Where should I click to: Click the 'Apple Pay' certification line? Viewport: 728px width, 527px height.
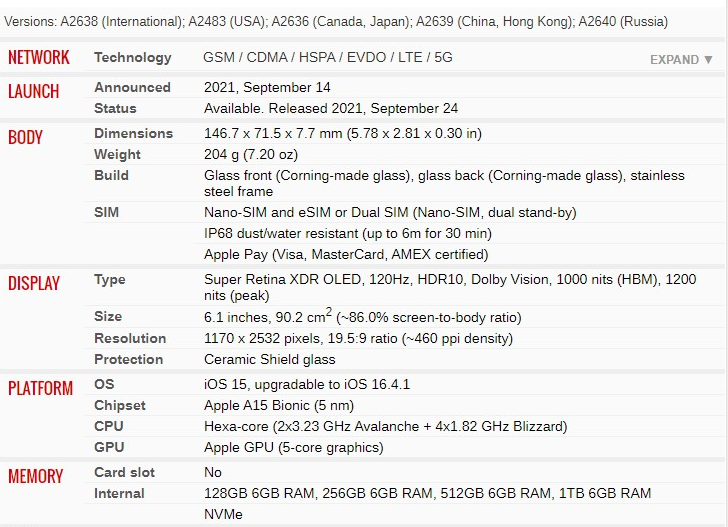(x=346, y=254)
